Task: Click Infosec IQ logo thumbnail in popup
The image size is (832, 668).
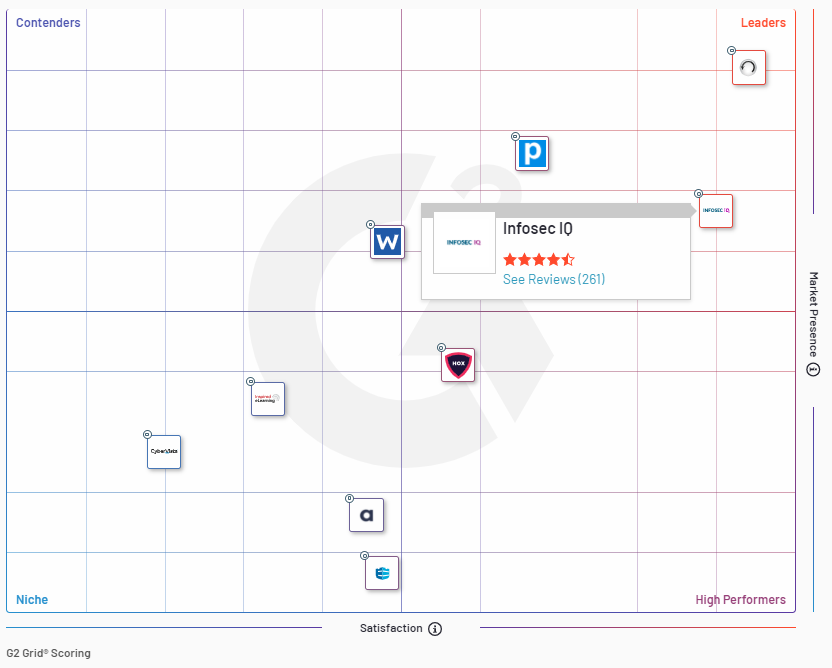Action: (x=464, y=243)
